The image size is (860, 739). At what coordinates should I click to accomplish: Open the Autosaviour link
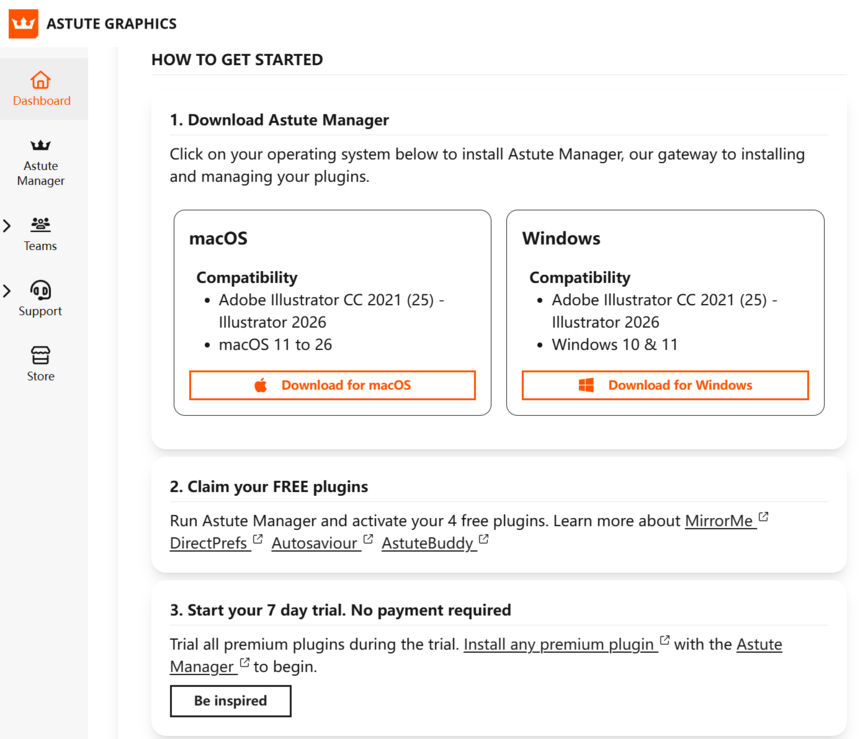(314, 543)
